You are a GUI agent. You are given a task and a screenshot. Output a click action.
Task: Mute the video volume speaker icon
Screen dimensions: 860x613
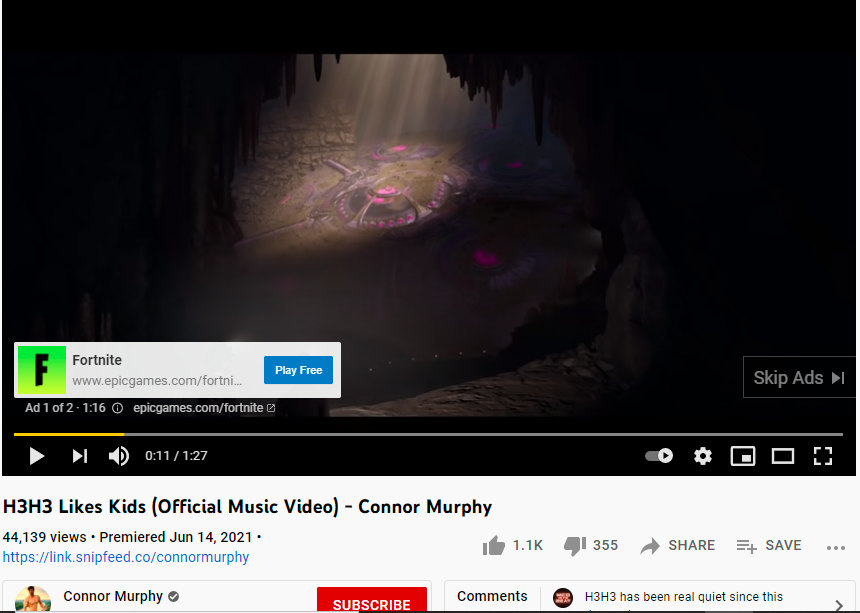coord(119,456)
